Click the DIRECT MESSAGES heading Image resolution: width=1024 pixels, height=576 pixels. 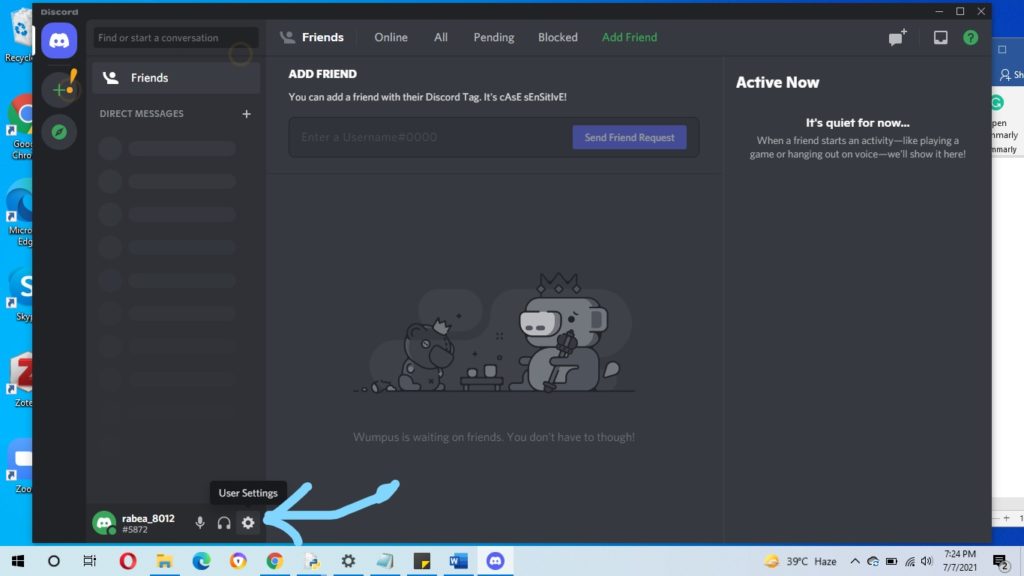point(142,114)
